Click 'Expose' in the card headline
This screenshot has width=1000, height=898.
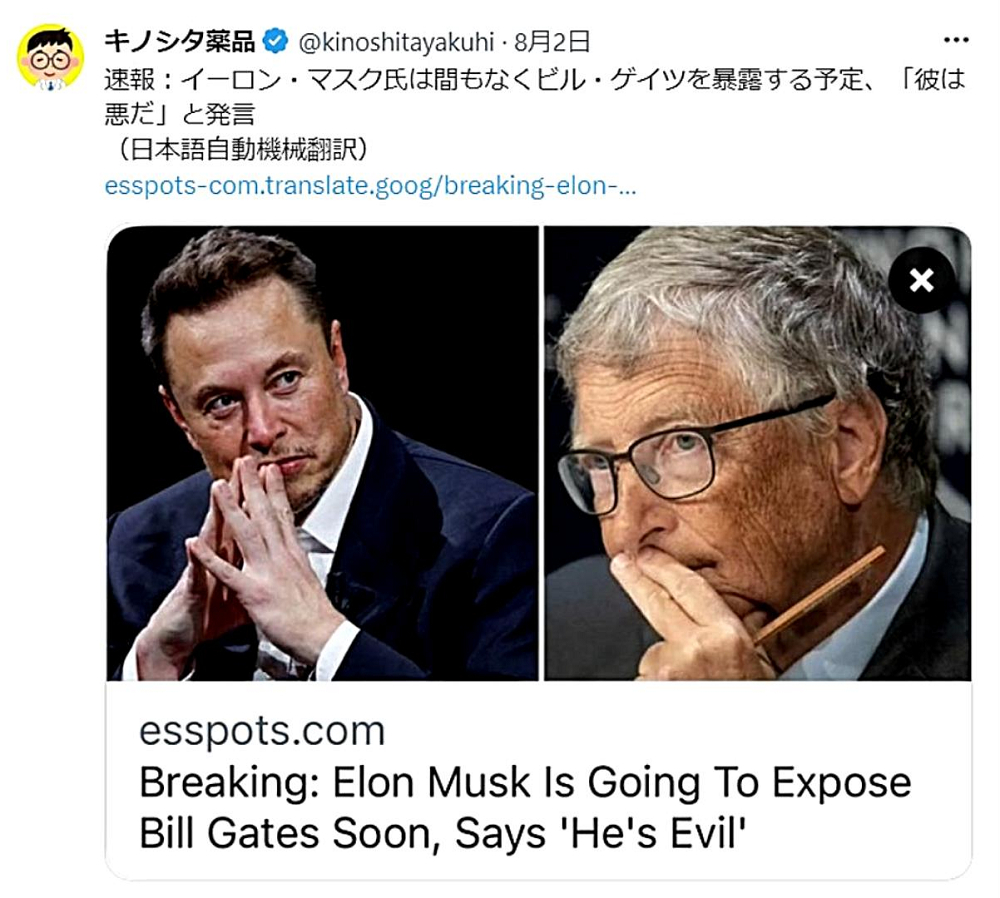(842, 784)
